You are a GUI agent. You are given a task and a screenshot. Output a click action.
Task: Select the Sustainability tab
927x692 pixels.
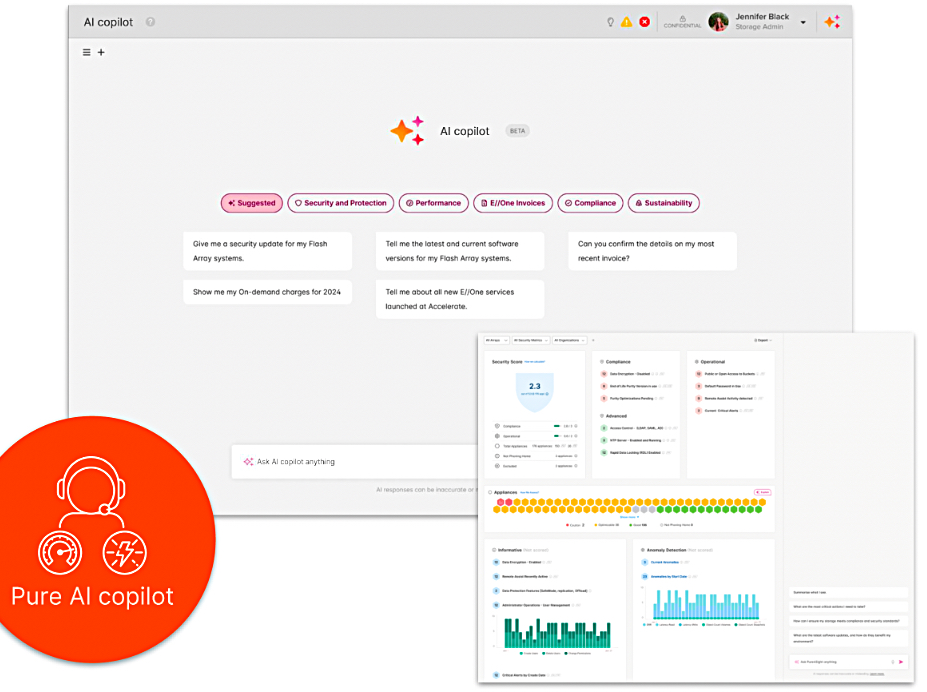(663, 203)
